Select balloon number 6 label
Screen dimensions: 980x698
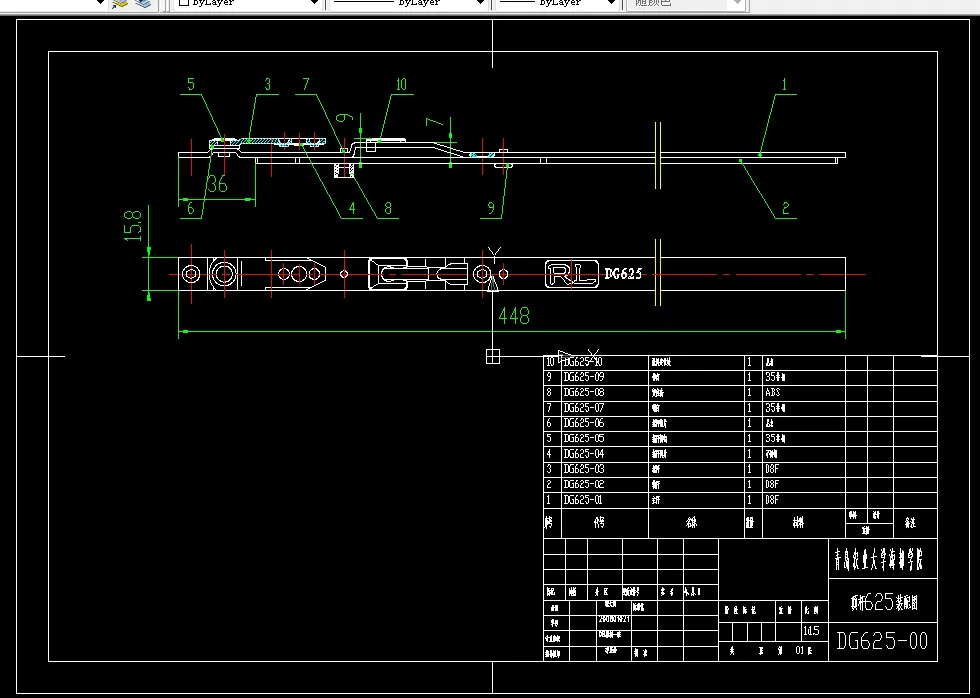click(191, 208)
